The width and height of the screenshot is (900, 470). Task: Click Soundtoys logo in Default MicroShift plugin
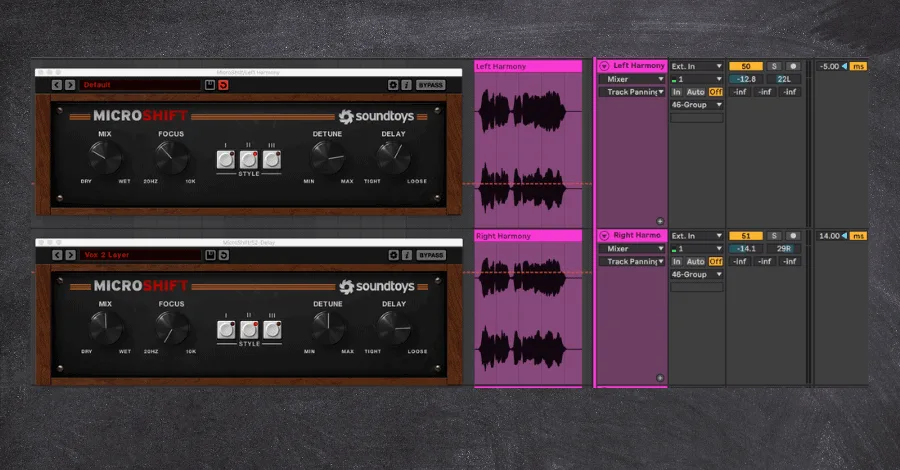click(x=377, y=116)
